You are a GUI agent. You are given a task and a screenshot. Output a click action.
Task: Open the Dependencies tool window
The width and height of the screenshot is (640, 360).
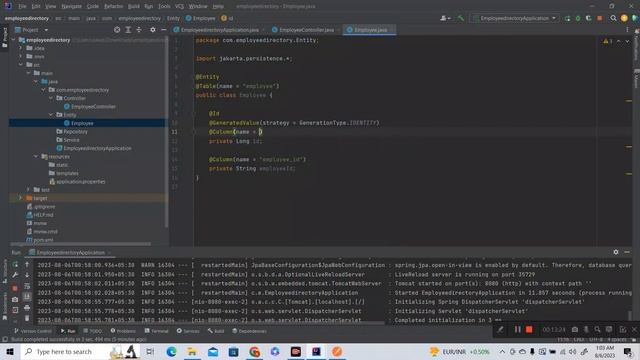[x=249, y=331]
